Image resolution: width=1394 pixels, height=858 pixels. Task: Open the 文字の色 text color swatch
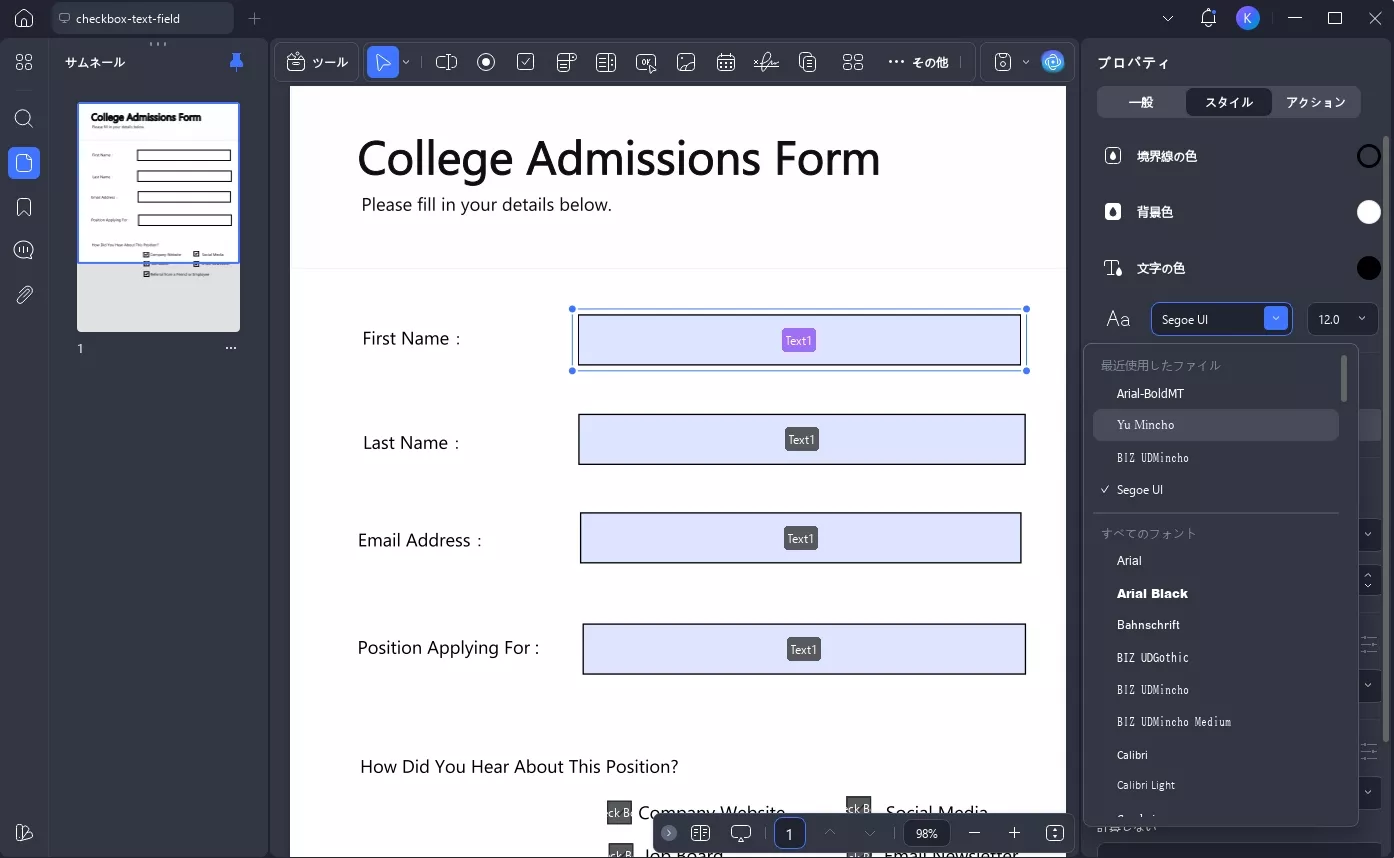coord(1368,268)
